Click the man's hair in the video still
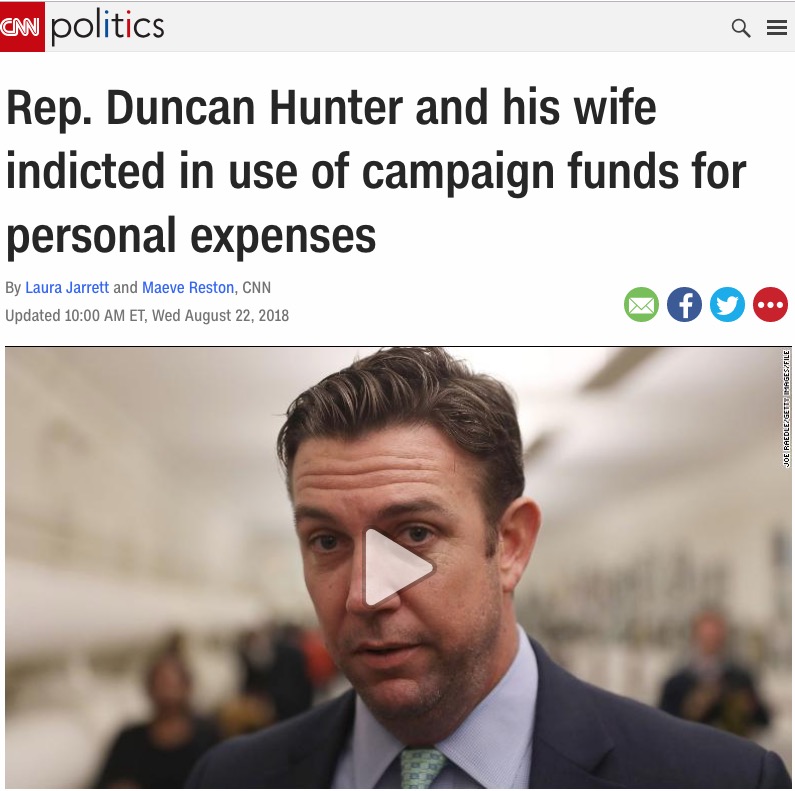 pos(402,400)
